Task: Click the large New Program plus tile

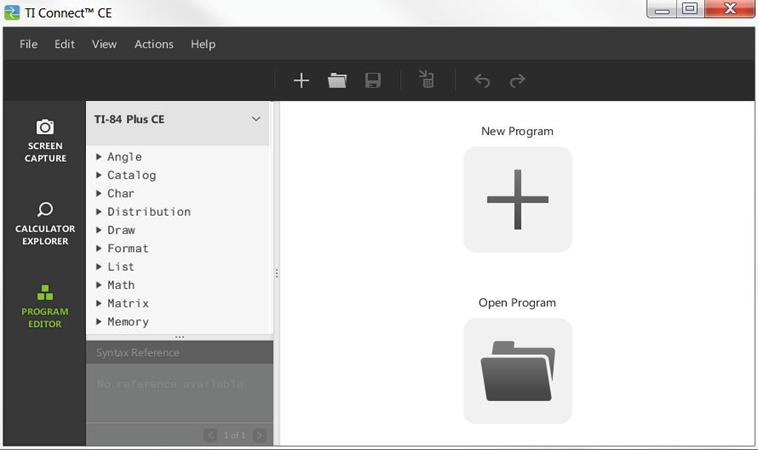Action: click(x=517, y=199)
